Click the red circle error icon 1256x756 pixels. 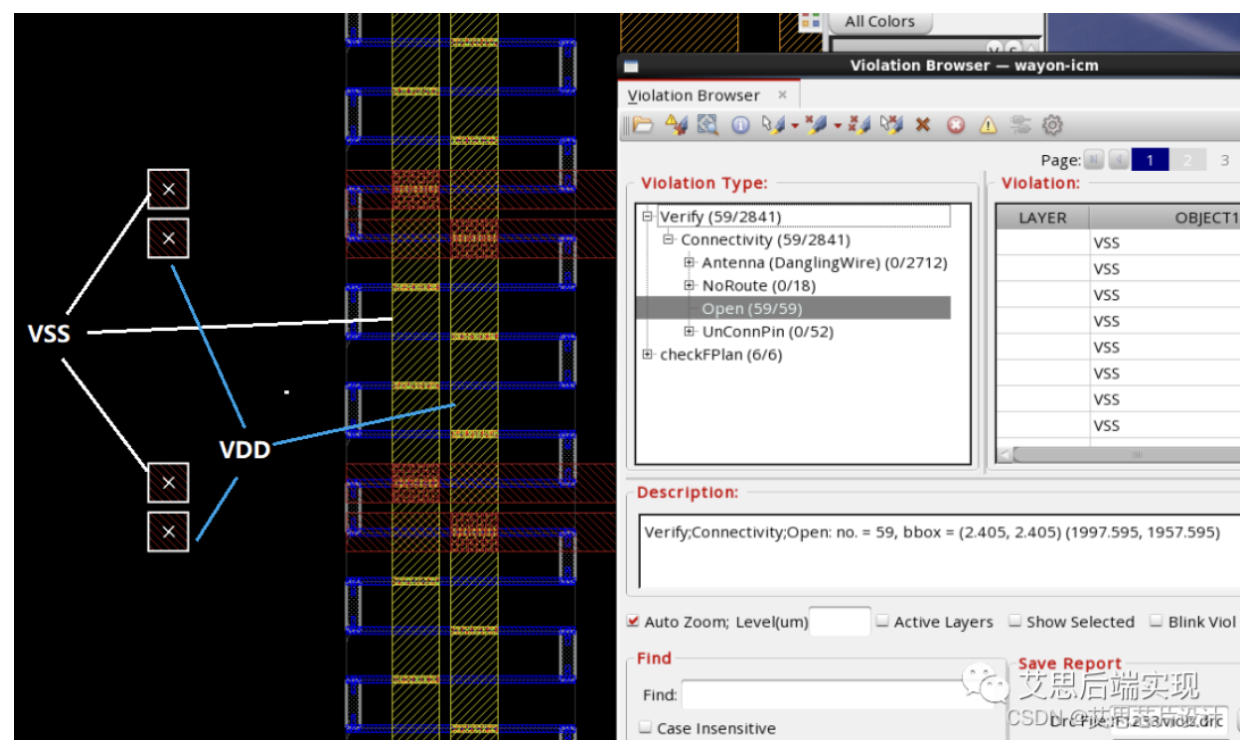click(x=956, y=125)
